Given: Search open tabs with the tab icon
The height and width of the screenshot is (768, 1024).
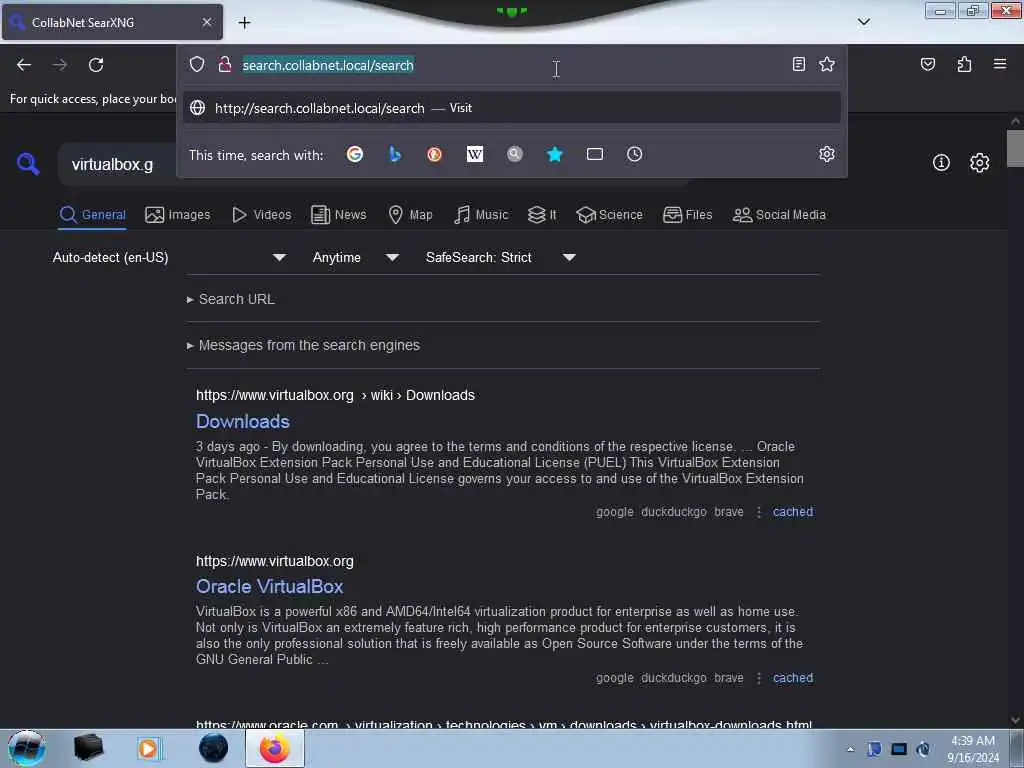Looking at the screenshot, I should coord(595,154).
